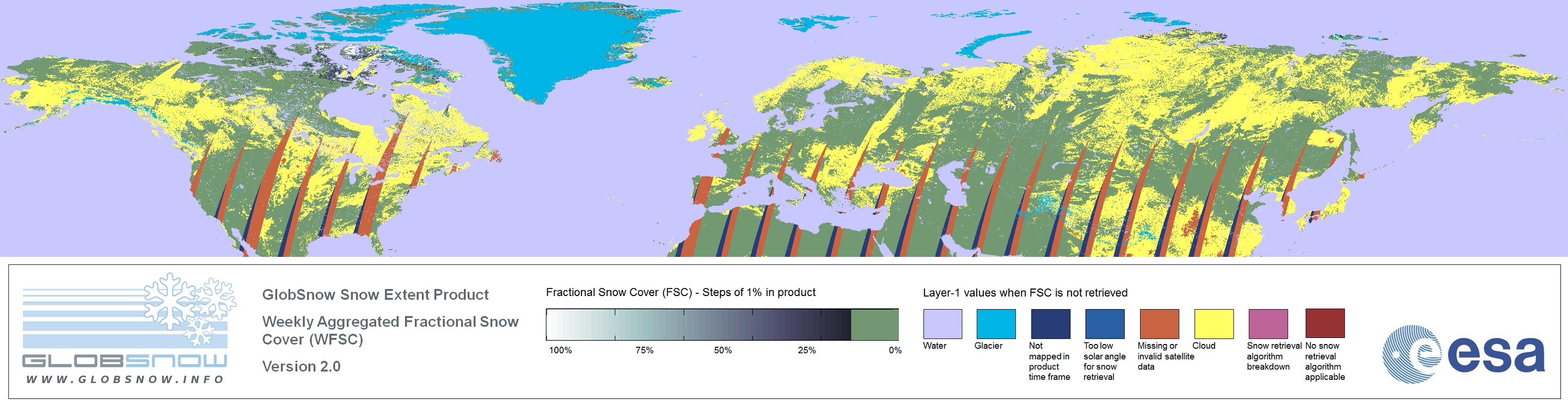Click the '25%' scale label
The height and width of the screenshot is (406, 1568).
806,350
